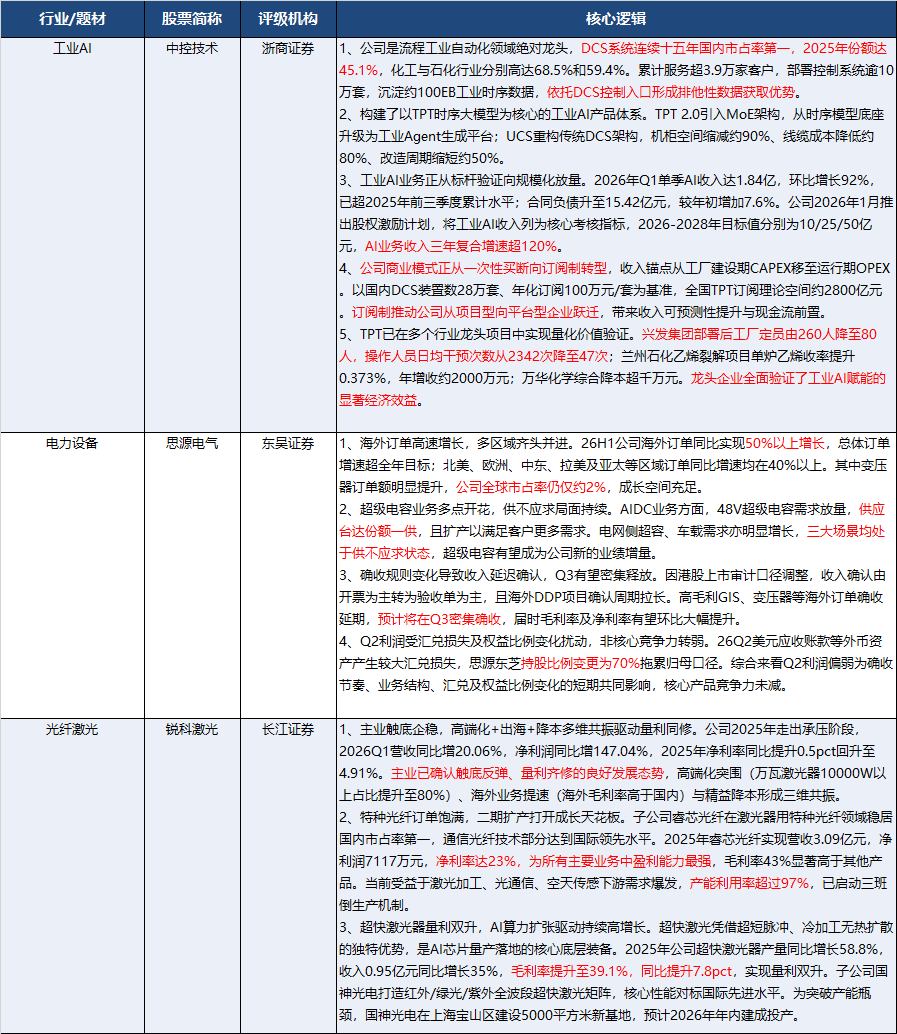Click red text 持股比例变更为70%

[580, 663]
